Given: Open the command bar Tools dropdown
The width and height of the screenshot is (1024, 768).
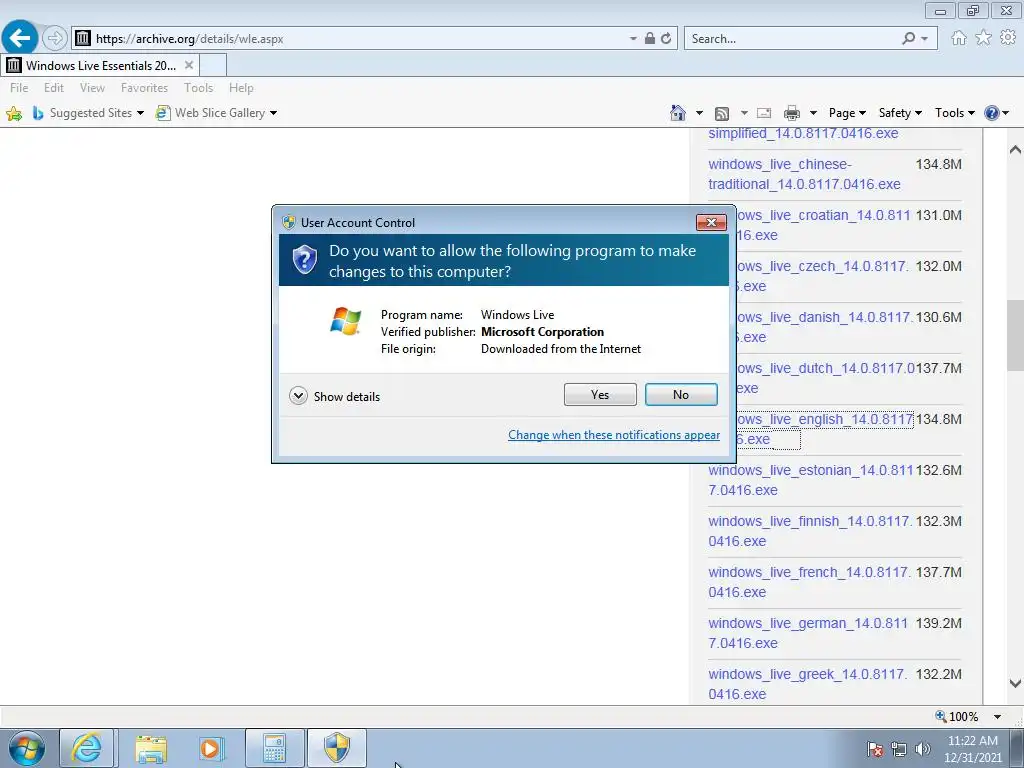Looking at the screenshot, I should click(955, 113).
